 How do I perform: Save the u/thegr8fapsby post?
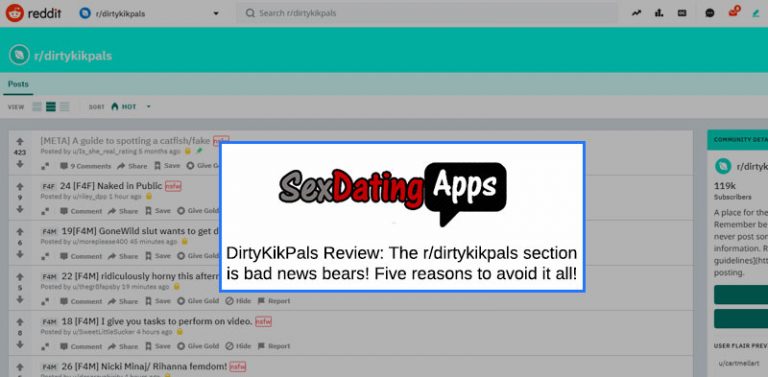point(157,301)
